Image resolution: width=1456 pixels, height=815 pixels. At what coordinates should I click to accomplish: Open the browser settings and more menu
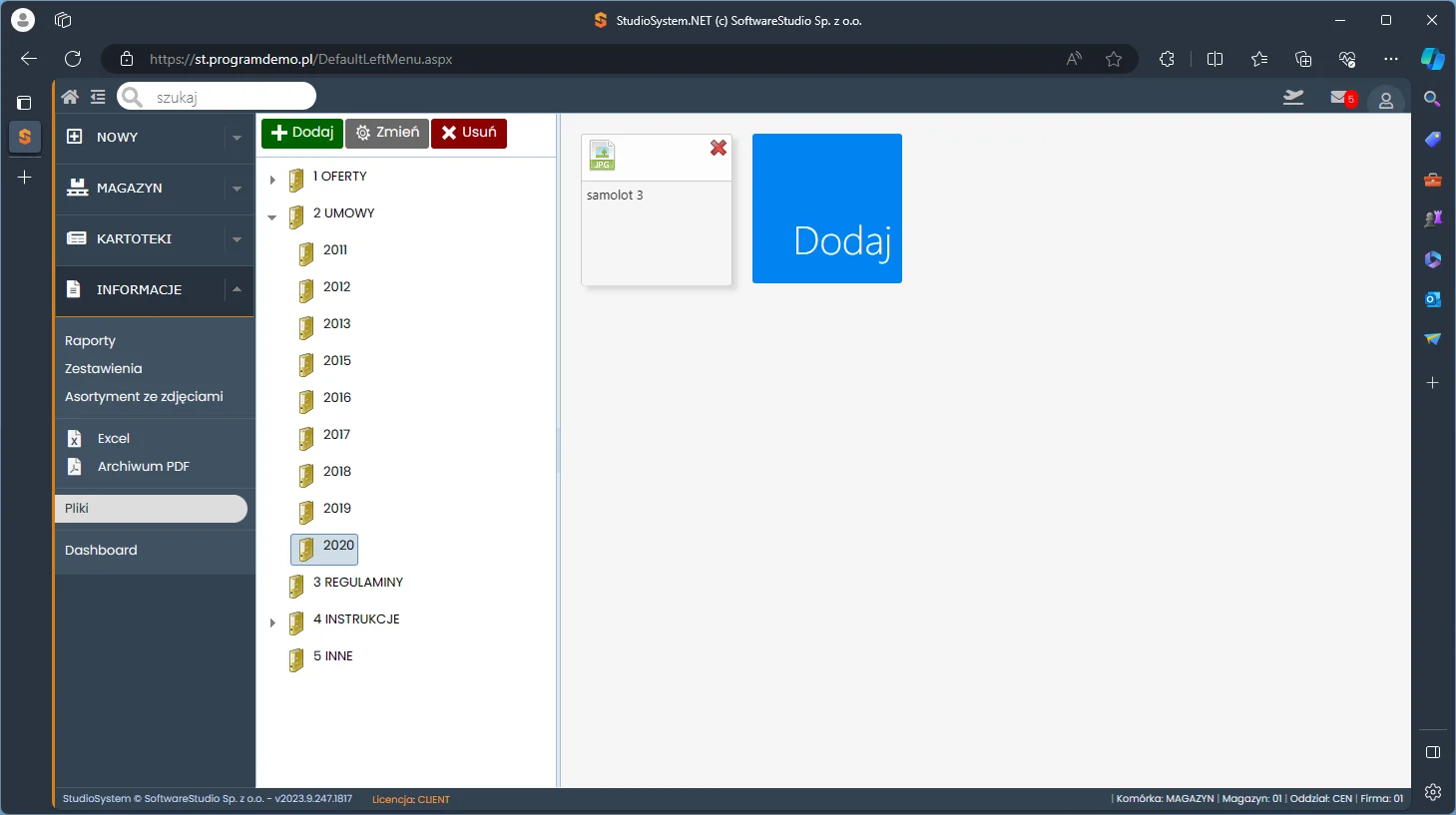1391,59
